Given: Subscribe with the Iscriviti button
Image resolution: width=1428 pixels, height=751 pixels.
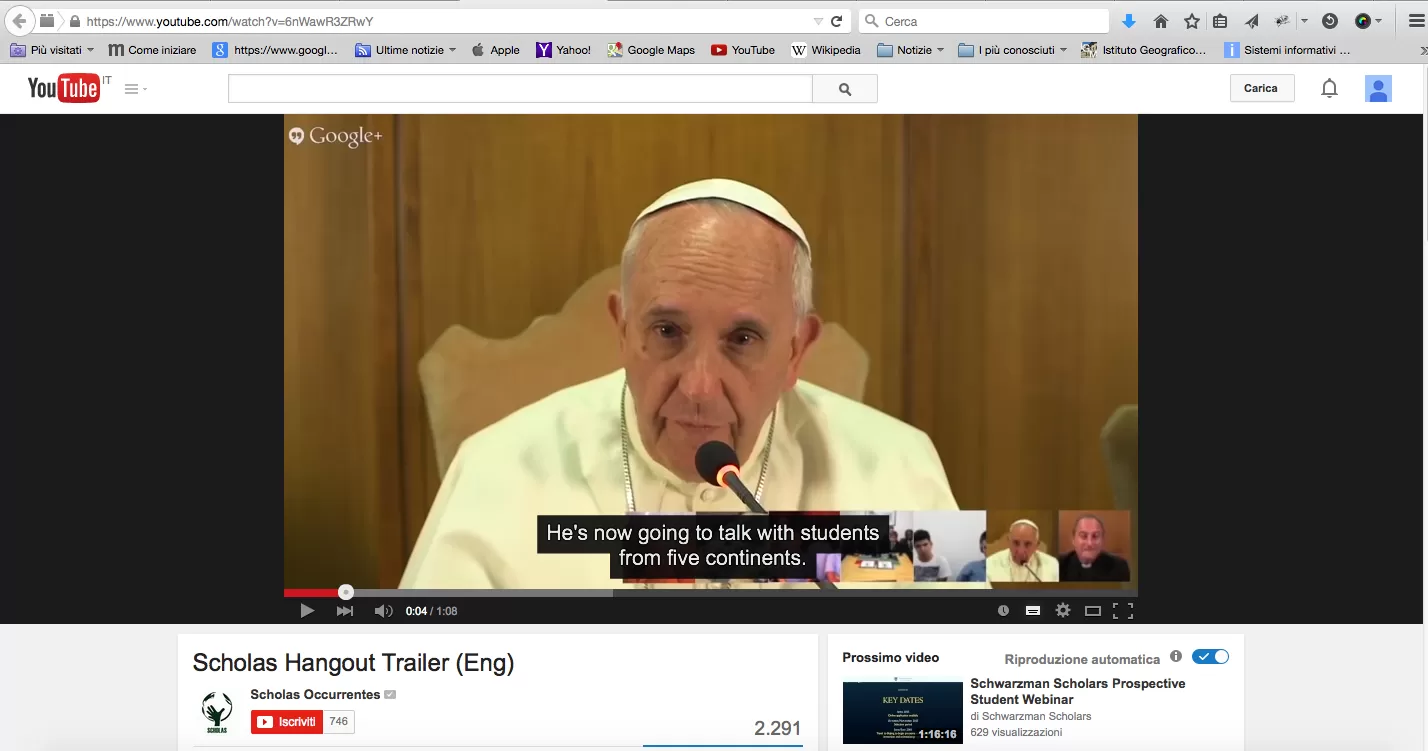Looking at the screenshot, I should (287, 722).
